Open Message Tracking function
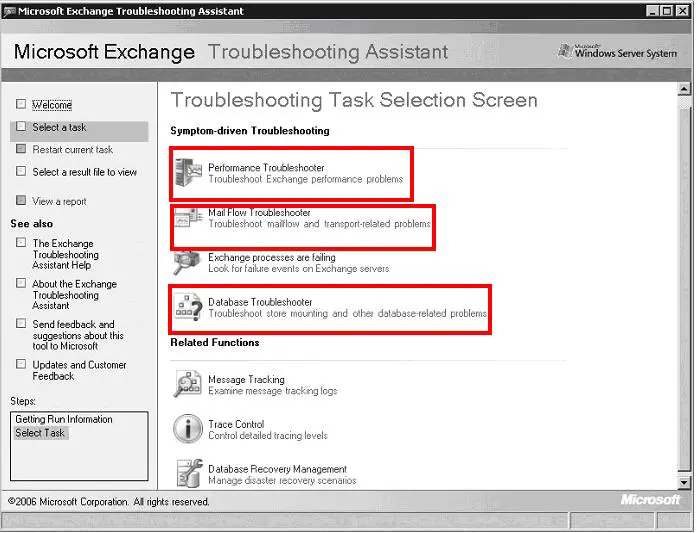This screenshot has width=697, height=533. [246, 380]
